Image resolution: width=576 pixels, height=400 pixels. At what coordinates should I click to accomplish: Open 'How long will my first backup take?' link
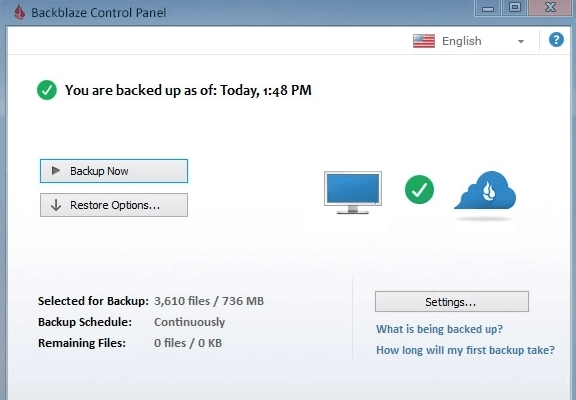[465, 350]
